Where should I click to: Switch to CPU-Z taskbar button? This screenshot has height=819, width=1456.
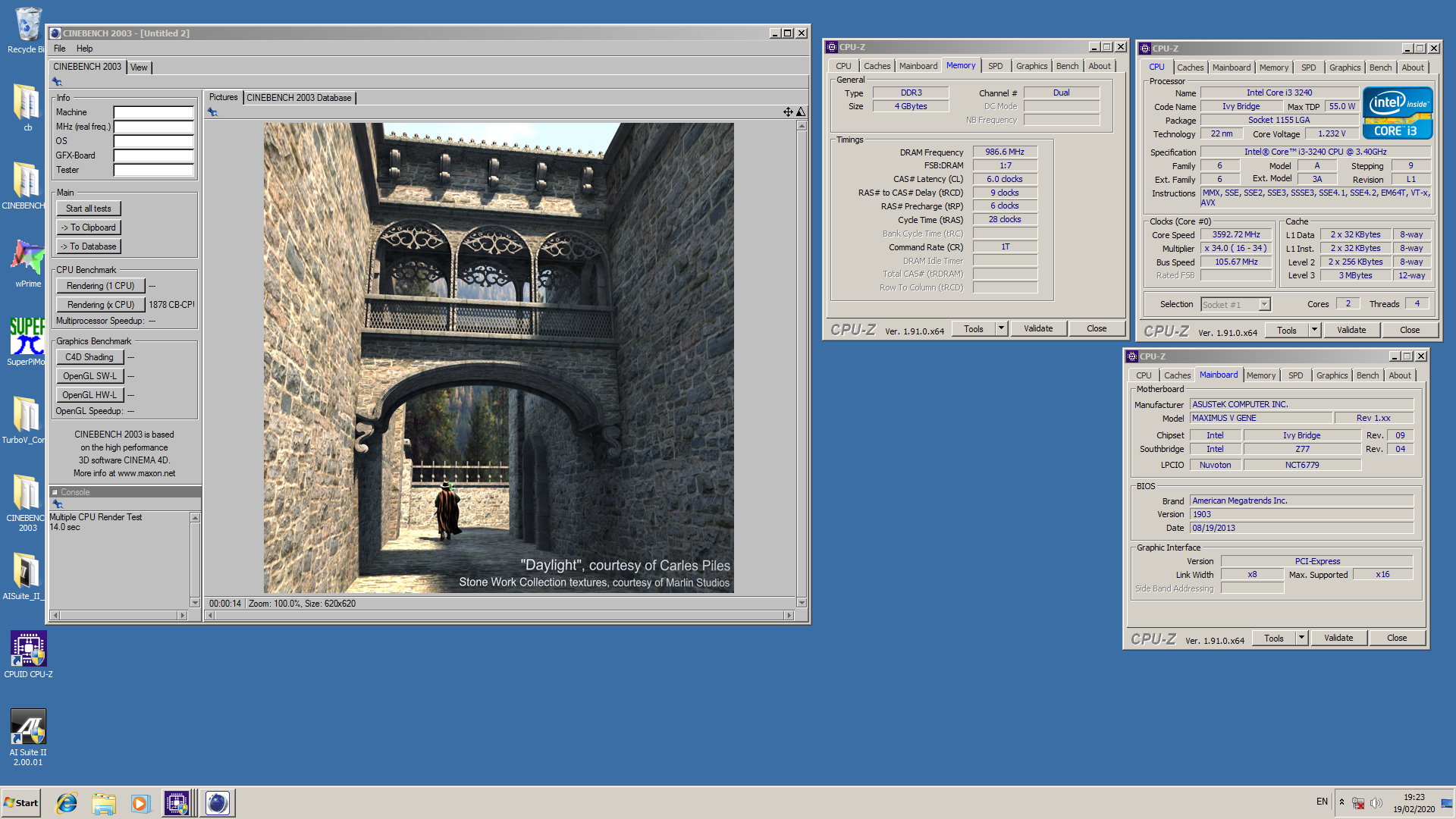pyautogui.click(x=177, y=803)
